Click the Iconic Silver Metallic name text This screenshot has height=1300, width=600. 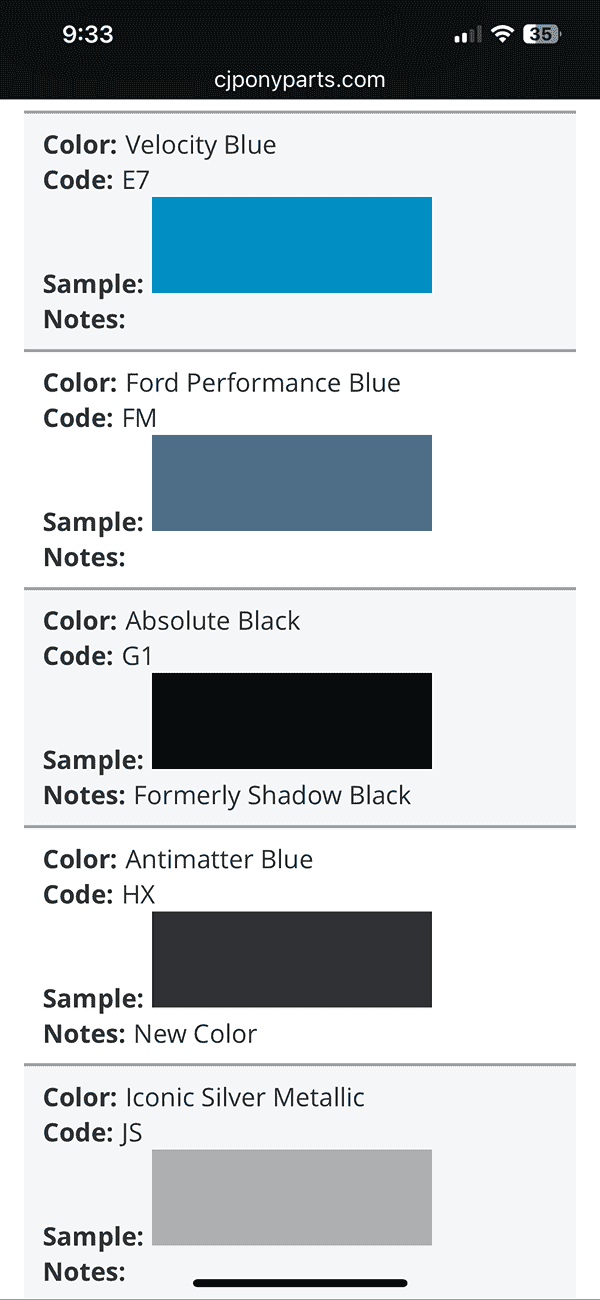(244, 1097)
